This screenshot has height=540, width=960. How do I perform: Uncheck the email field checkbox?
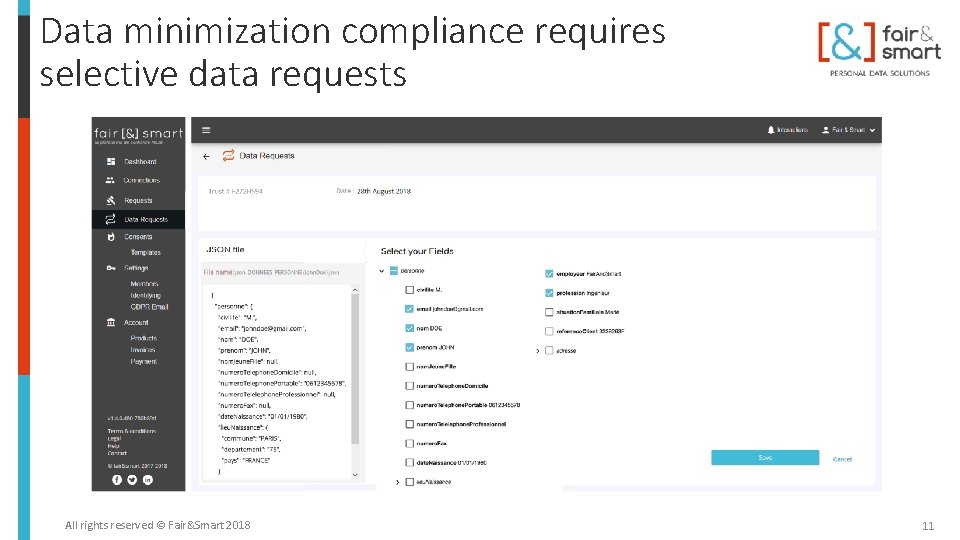410,309
